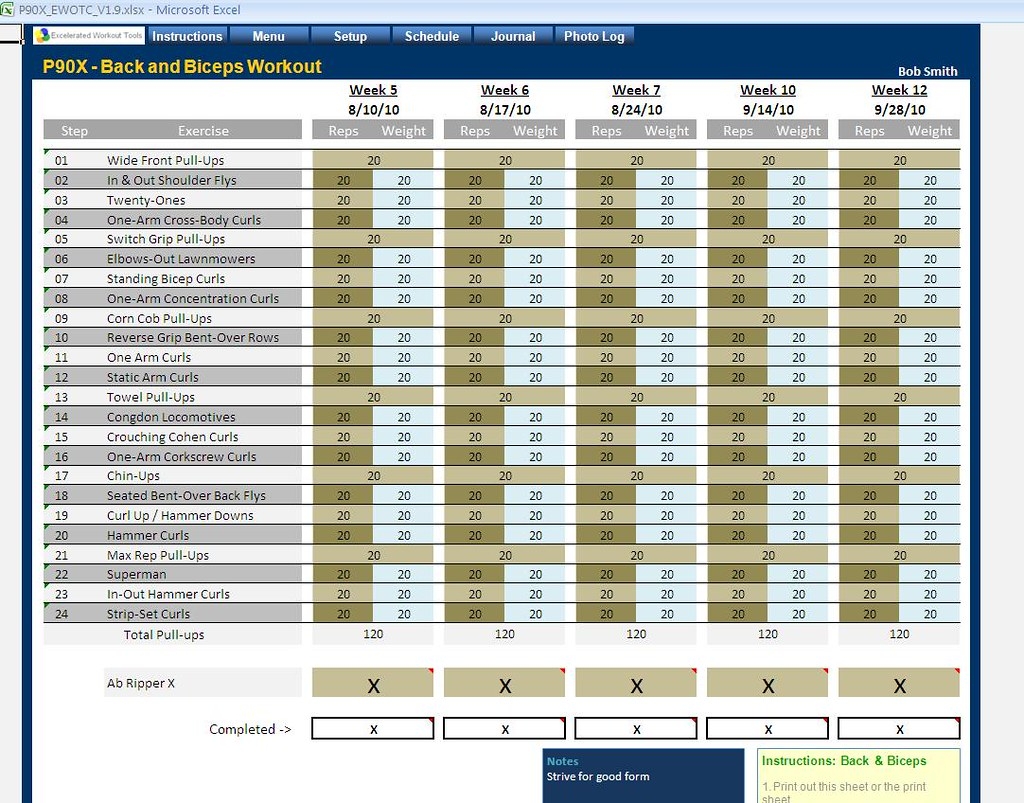Viewport: 1024px width, 803px height.
Task: Open the Instructions navigation button
Action: pyautogui.click(x=187, y=36)
